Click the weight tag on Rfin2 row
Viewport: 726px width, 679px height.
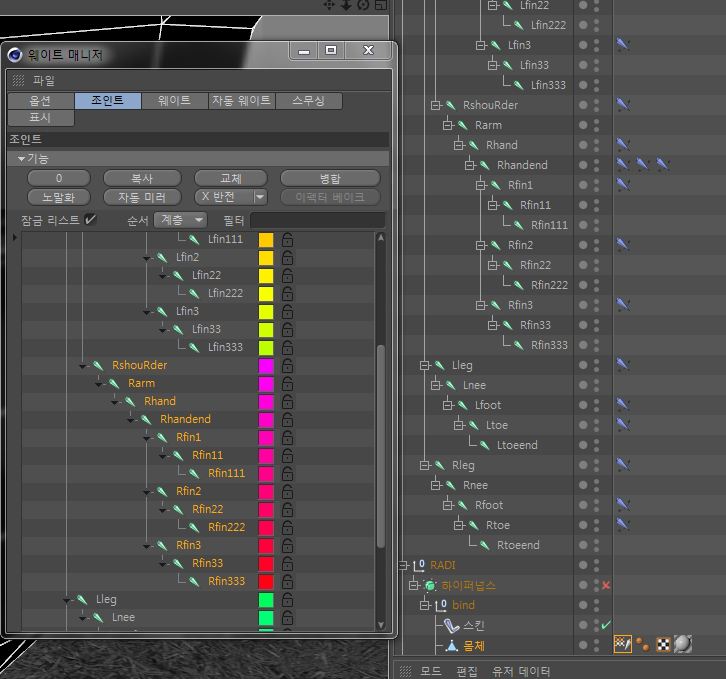tap(623, 245)
